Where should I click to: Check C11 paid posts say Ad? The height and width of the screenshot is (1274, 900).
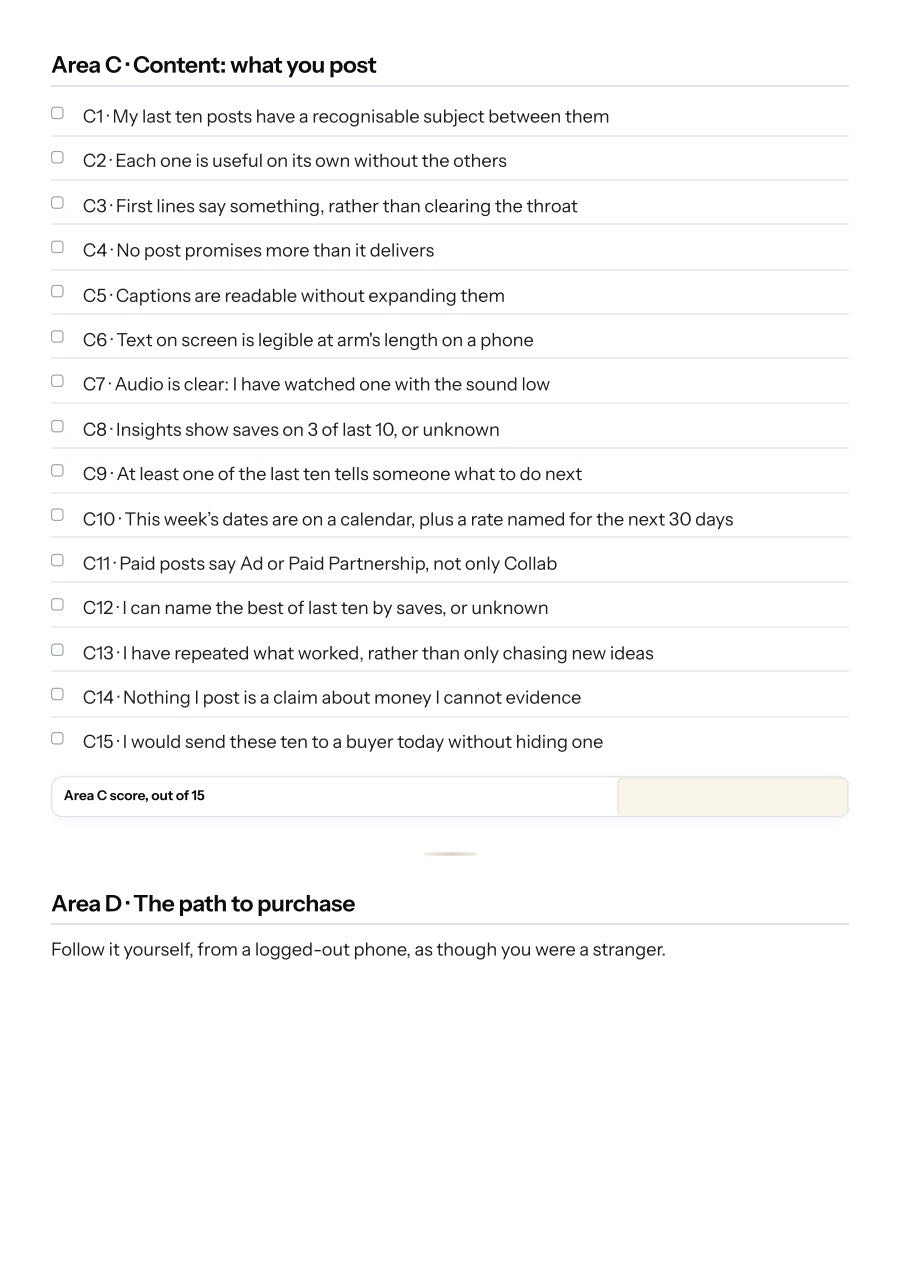57,560
